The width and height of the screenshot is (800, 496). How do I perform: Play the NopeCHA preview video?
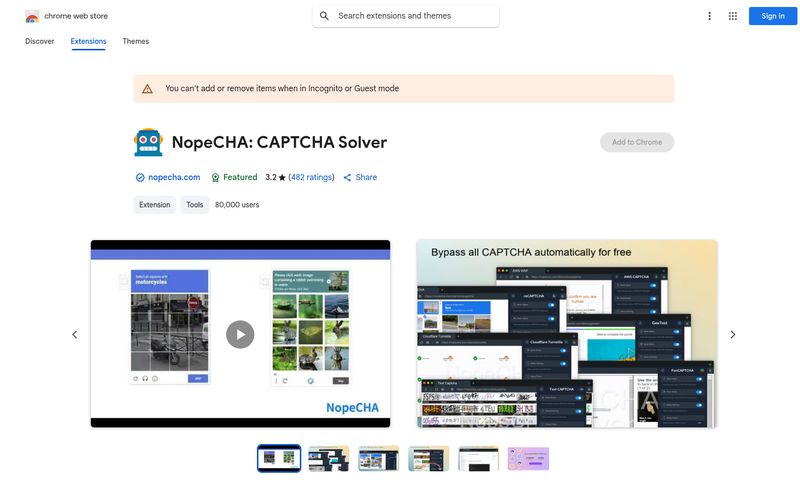[x=240, y=334]
